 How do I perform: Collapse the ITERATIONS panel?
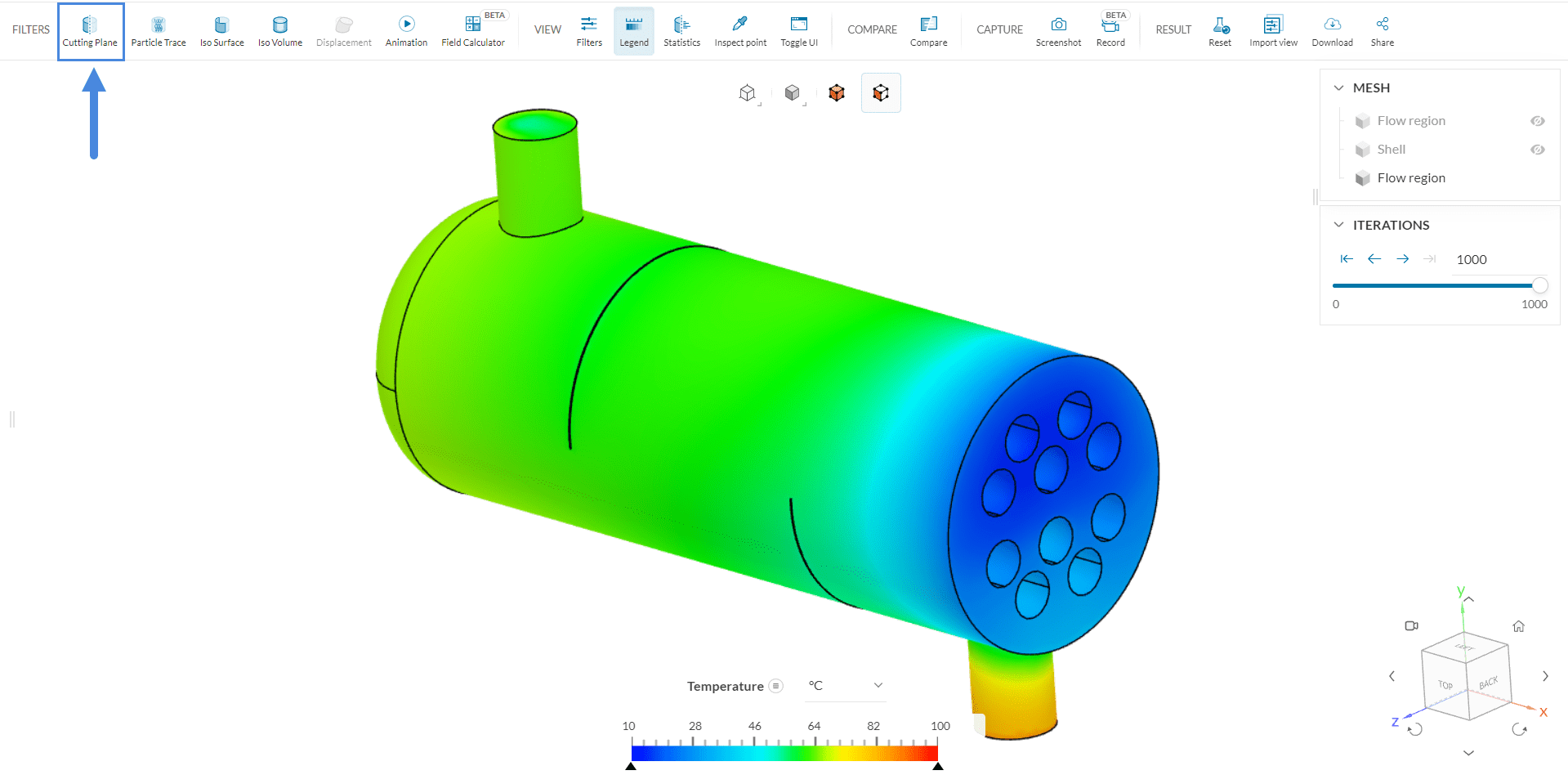1338,225
